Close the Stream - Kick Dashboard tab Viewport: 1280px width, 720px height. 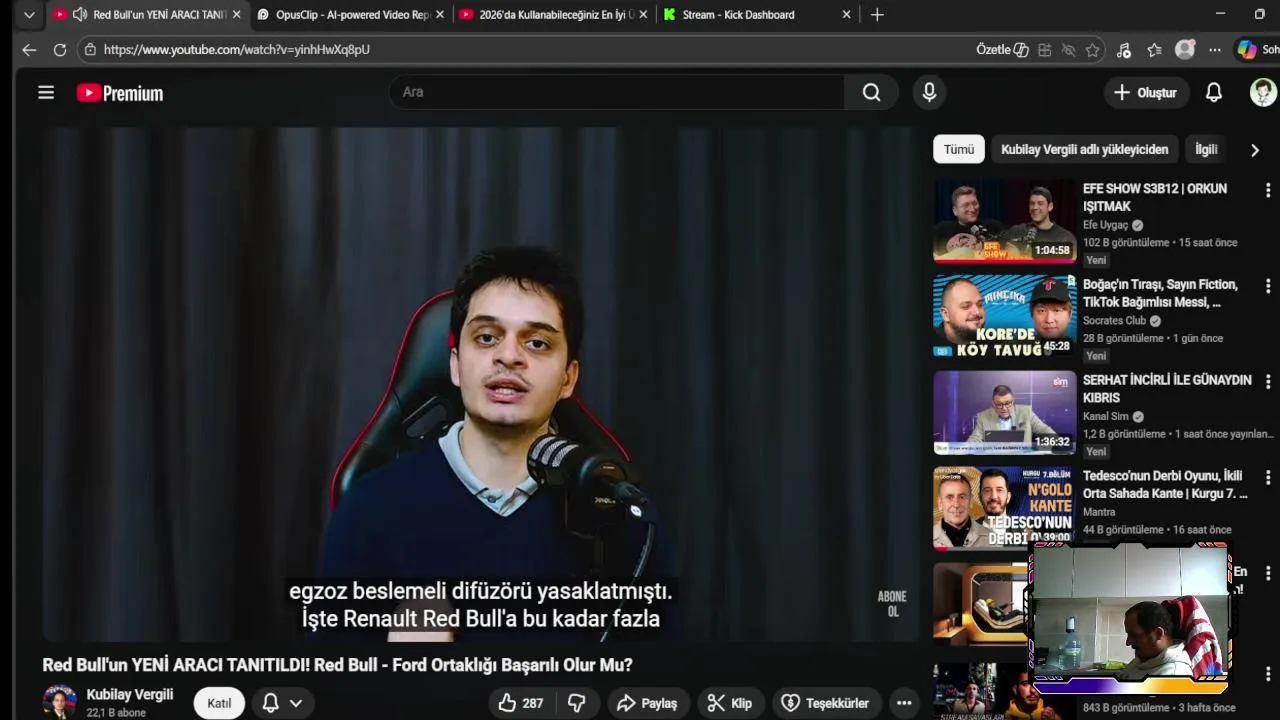847,15
